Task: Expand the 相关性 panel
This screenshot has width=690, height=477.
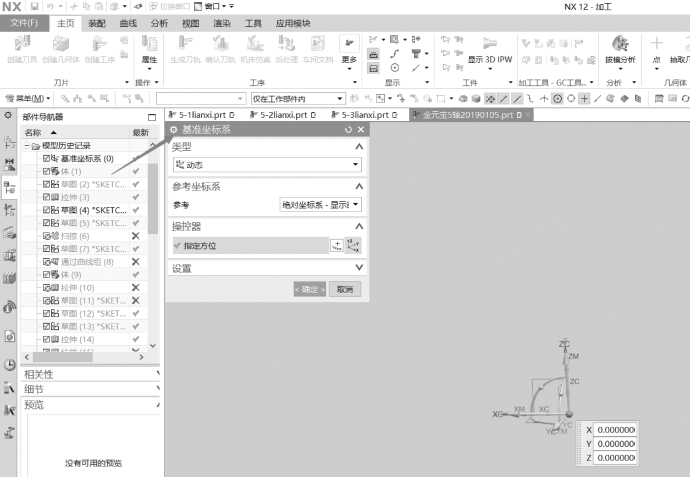Action: tap(90, 374)
